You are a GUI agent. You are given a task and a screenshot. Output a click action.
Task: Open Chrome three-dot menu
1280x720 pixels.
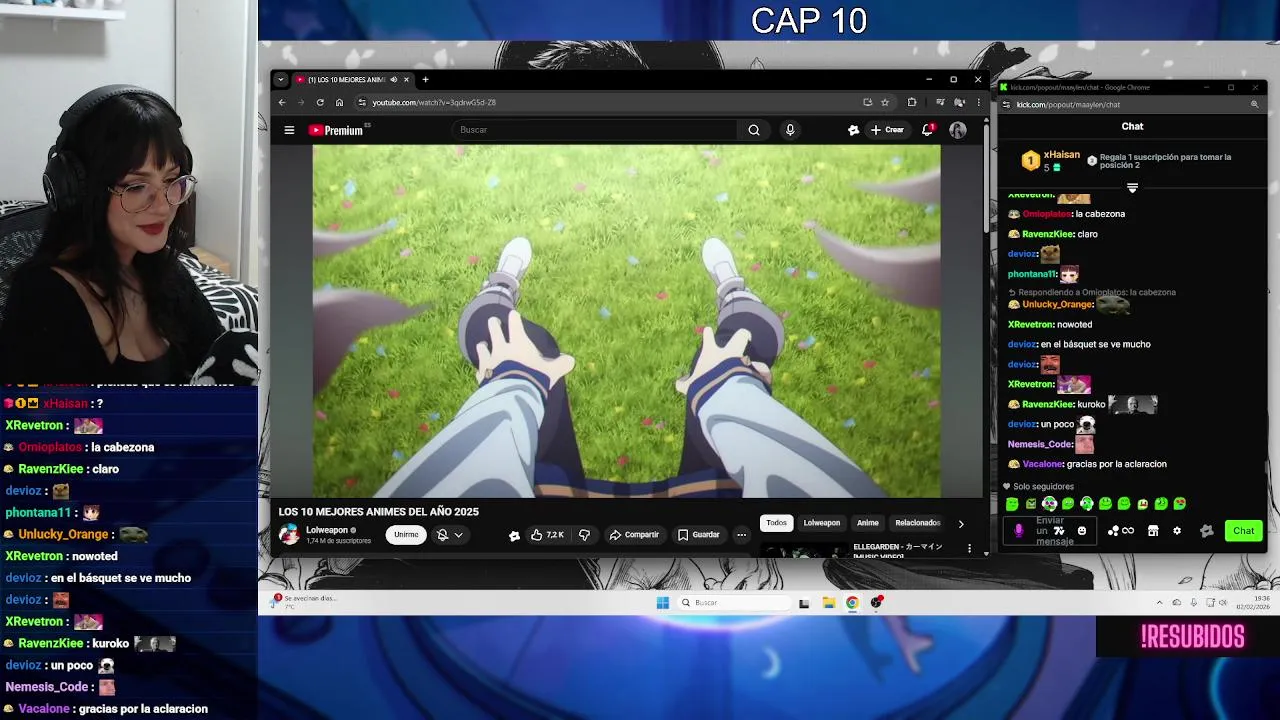pyautogui.click(x=978, y=102)
